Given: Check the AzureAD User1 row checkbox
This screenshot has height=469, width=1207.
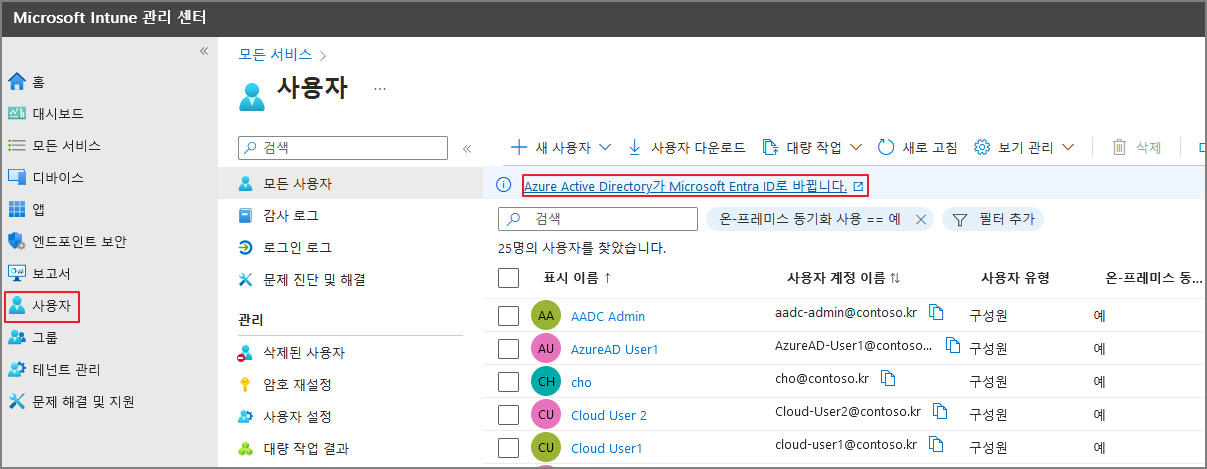Looking at the screenshot, I should (x=508, y=349).
